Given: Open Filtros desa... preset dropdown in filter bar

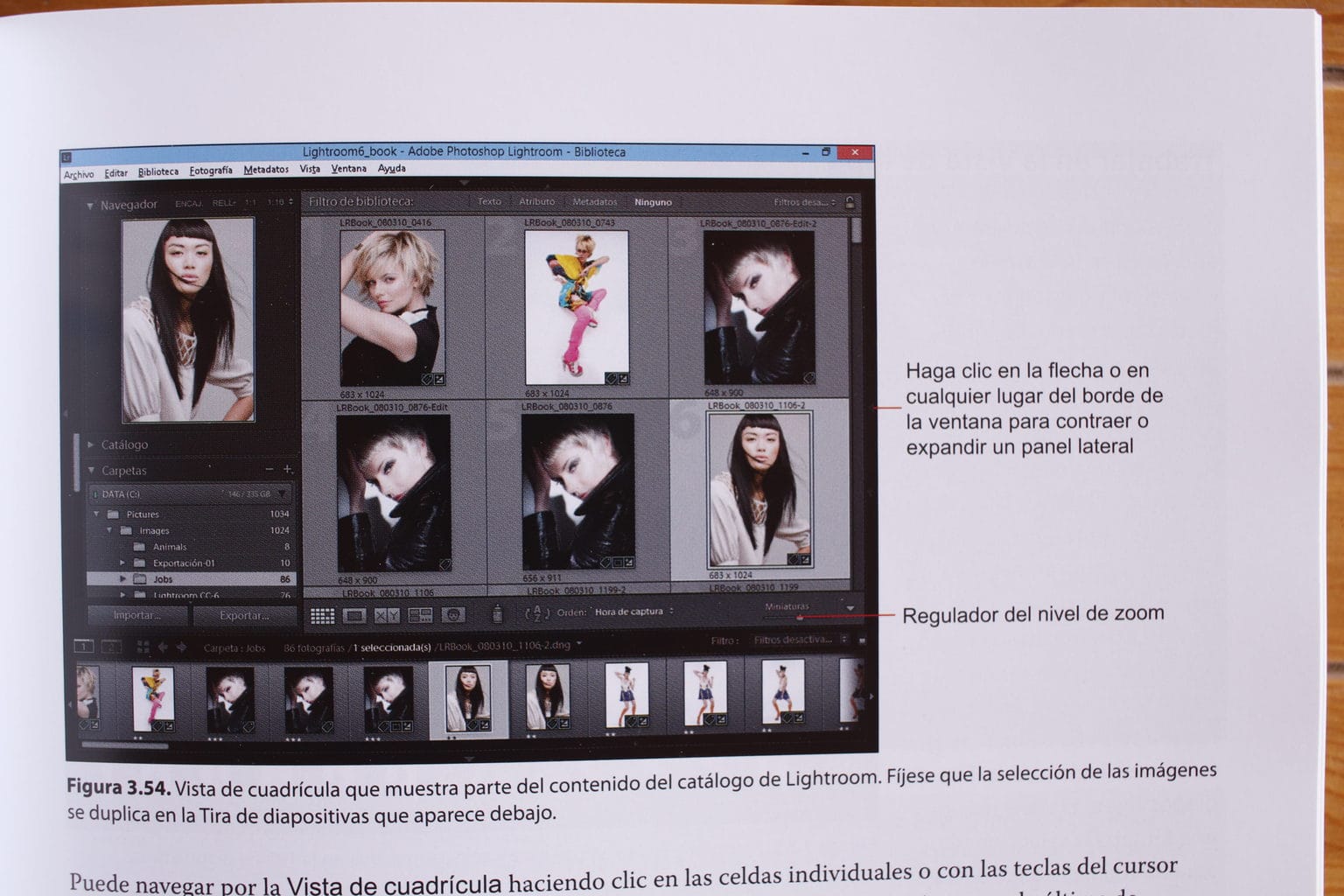Looking at the screenshot, I should pyautogui.click(x=805, y=203).
